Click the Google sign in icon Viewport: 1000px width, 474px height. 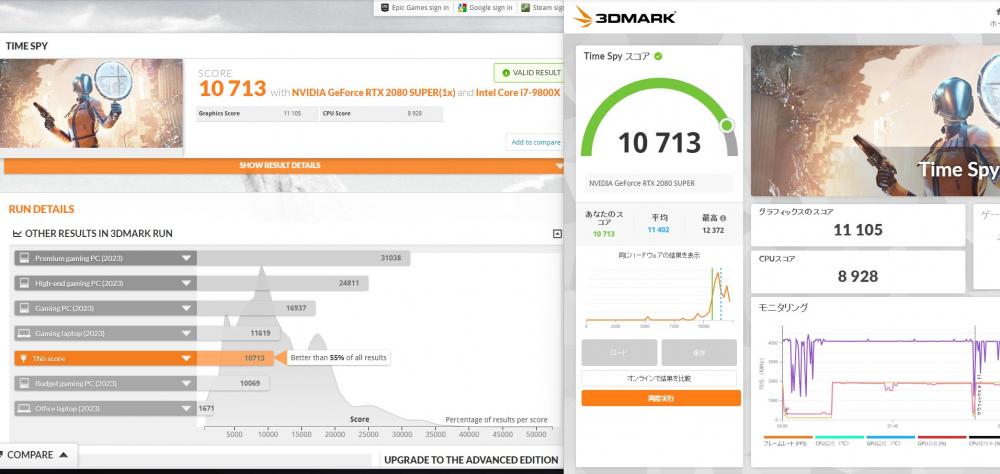point(462,8)
